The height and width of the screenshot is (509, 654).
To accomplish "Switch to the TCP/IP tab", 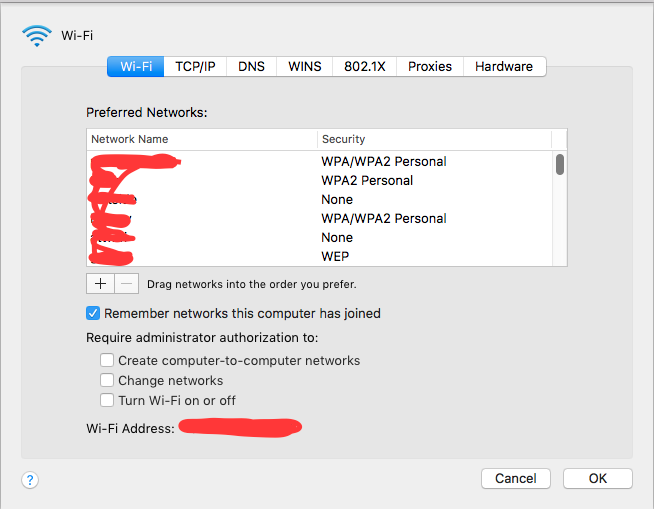I will coord(195,66).
